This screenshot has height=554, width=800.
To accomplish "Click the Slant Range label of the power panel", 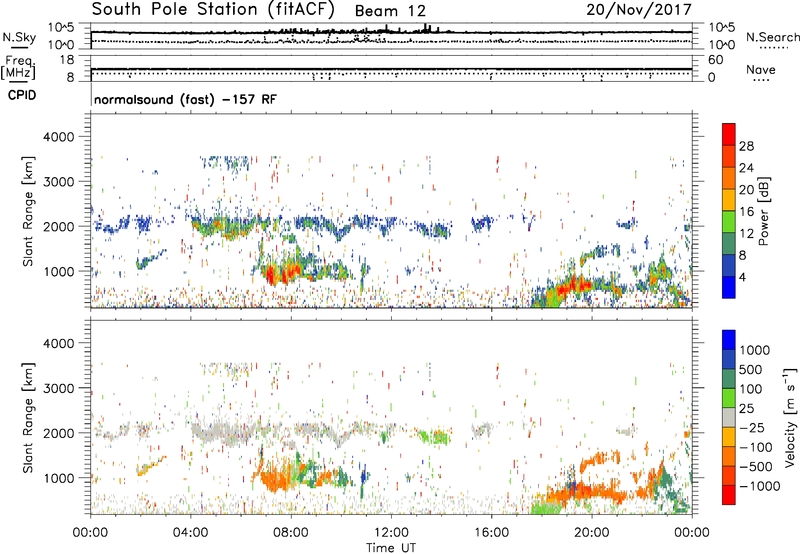I will tap(28, 211).
